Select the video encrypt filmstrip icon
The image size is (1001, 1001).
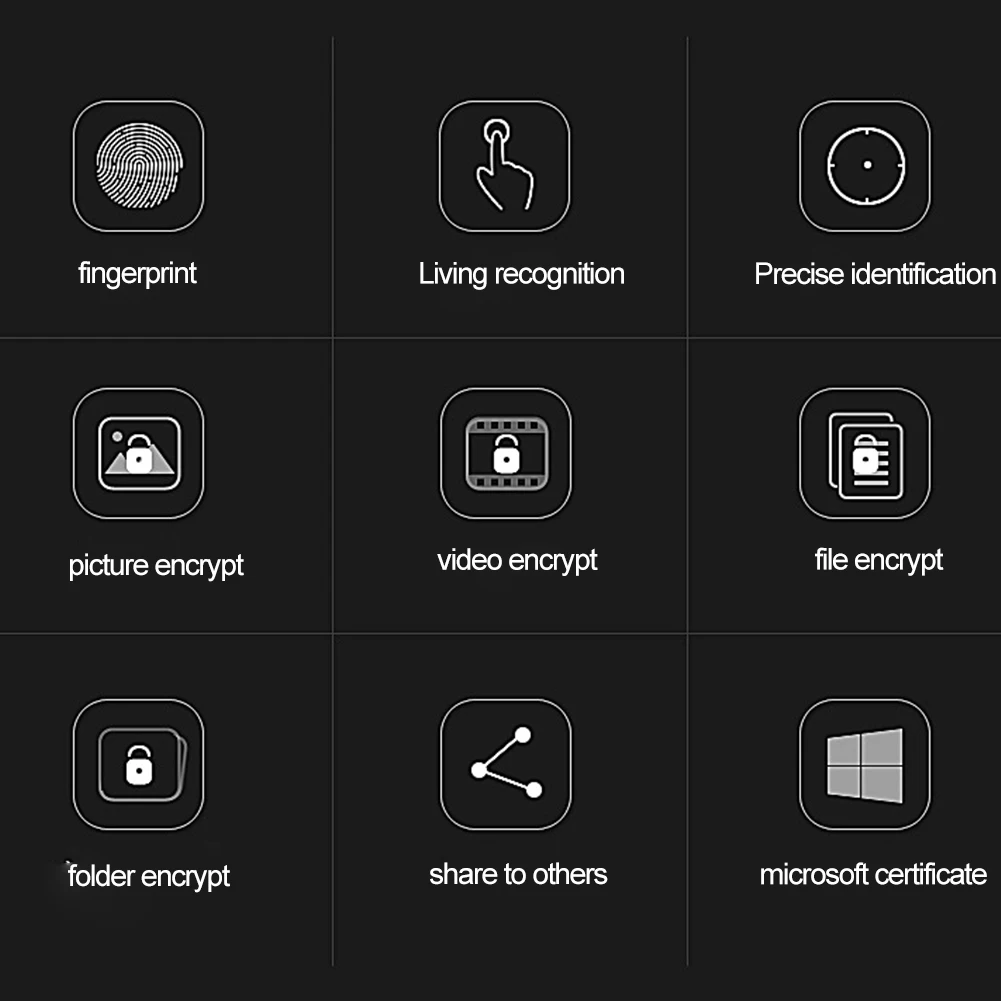[x=506, y=453]
